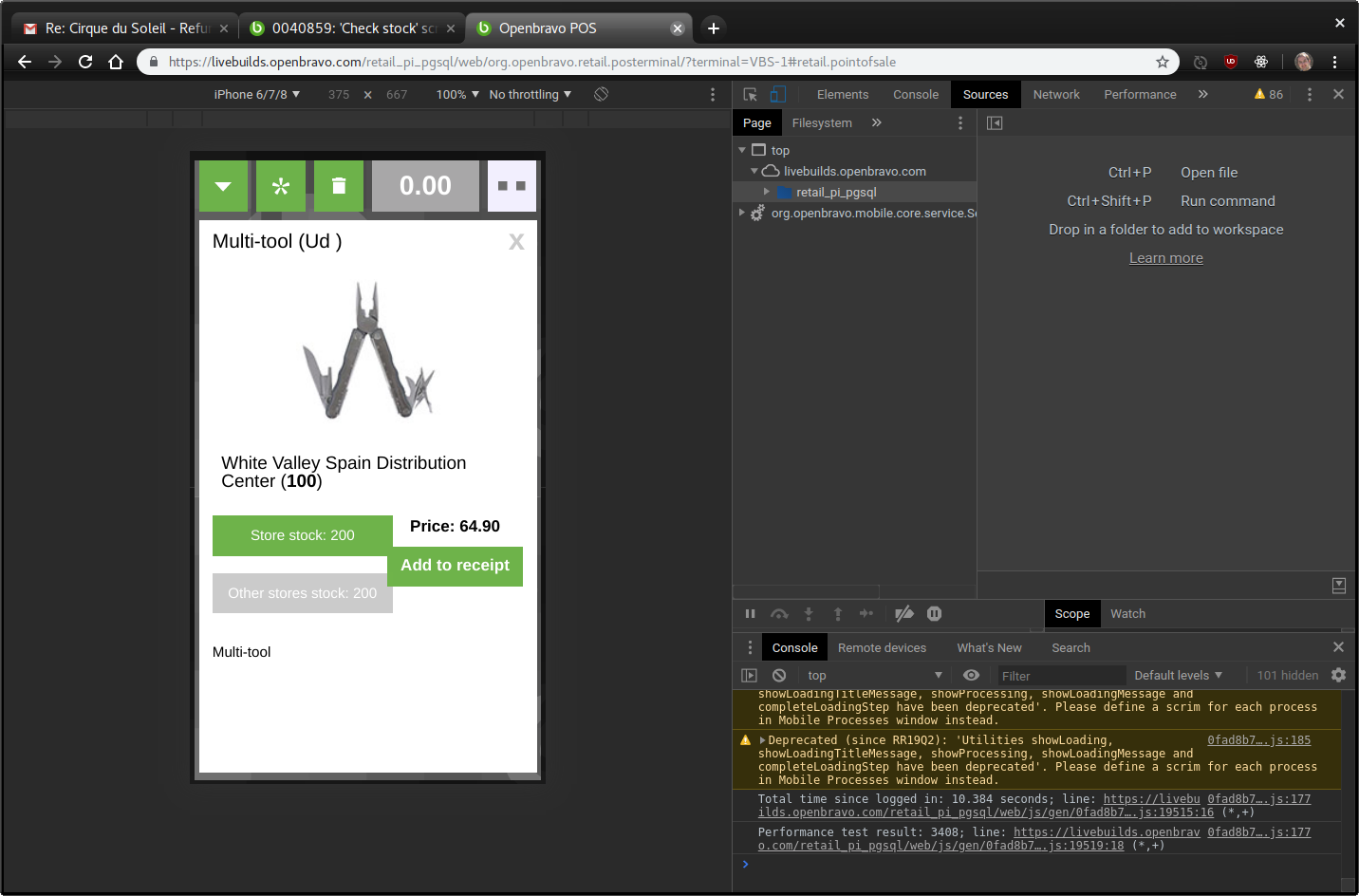Toggle the device toolbar icon in DevTools

pos(777,94)
